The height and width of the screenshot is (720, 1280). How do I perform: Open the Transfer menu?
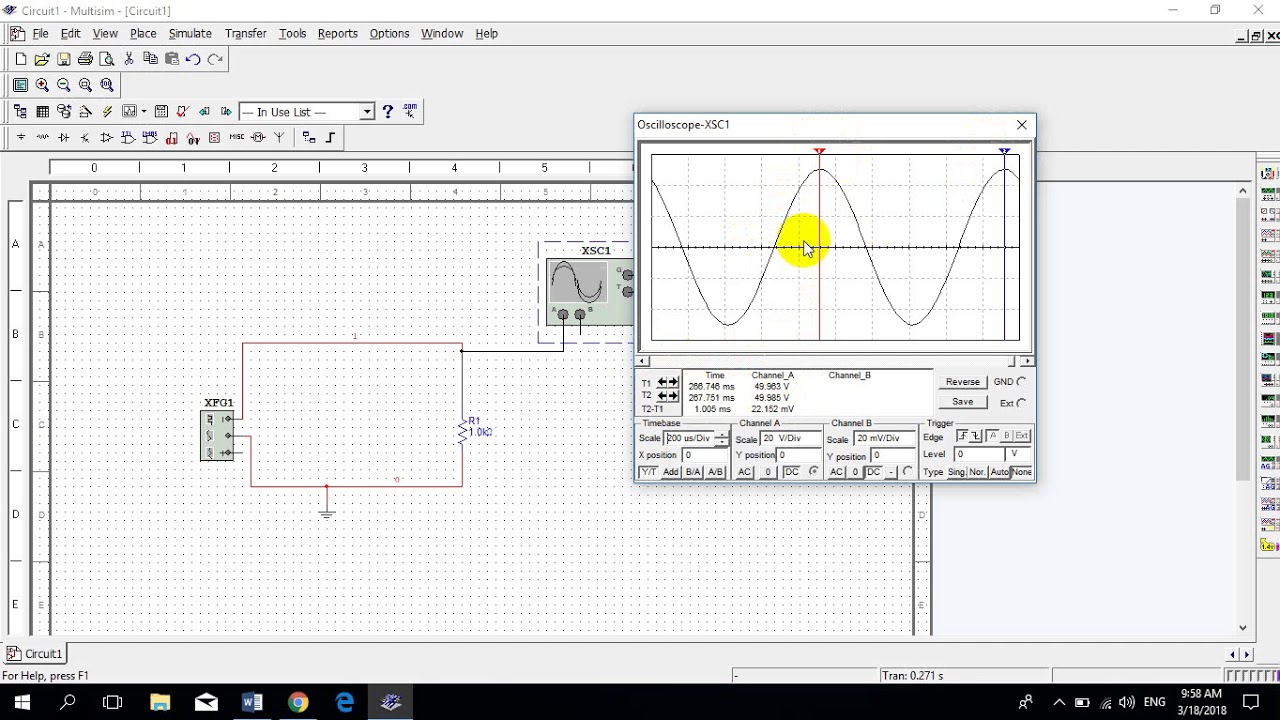(x=245, y=33)
